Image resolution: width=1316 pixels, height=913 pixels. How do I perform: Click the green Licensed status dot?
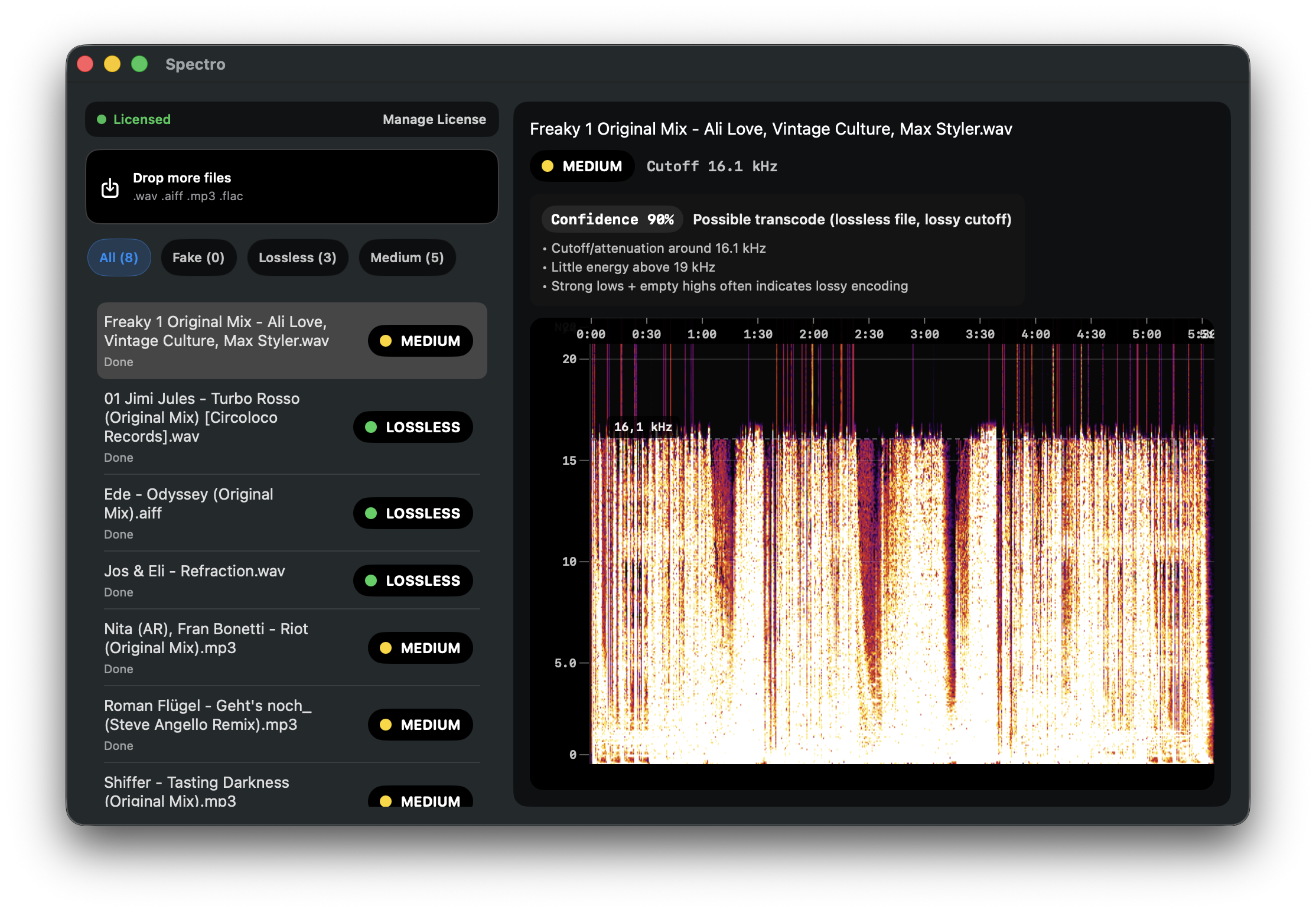pyautogui.click(x=102, y=119)
